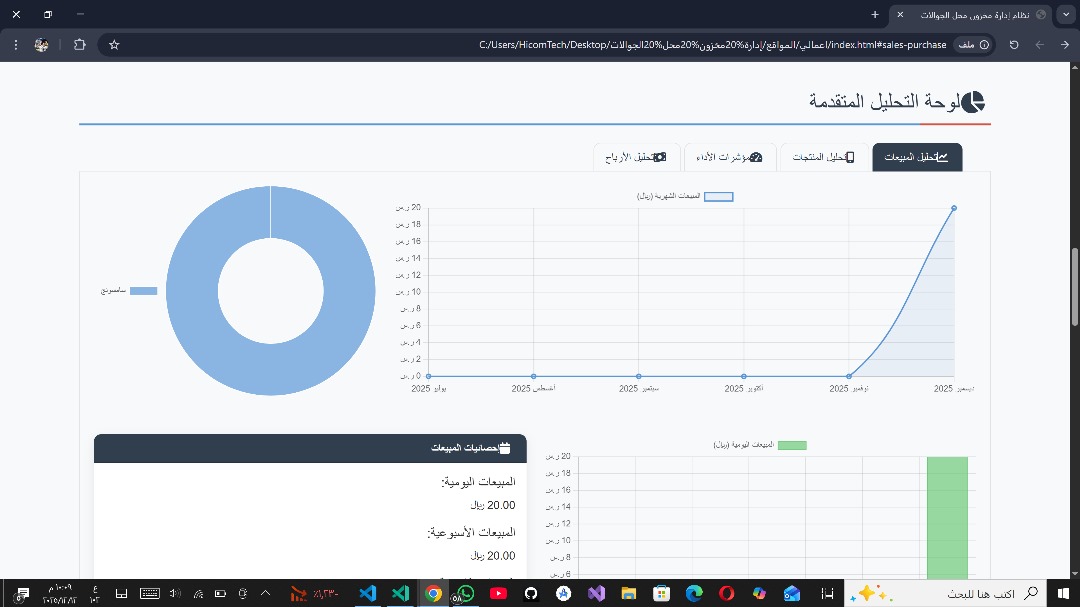The width and height of the screenshot is (1080, 607).
Task: Switch to performance indicators tab (مؤشرات الأداء)
Action: (729, 157)
